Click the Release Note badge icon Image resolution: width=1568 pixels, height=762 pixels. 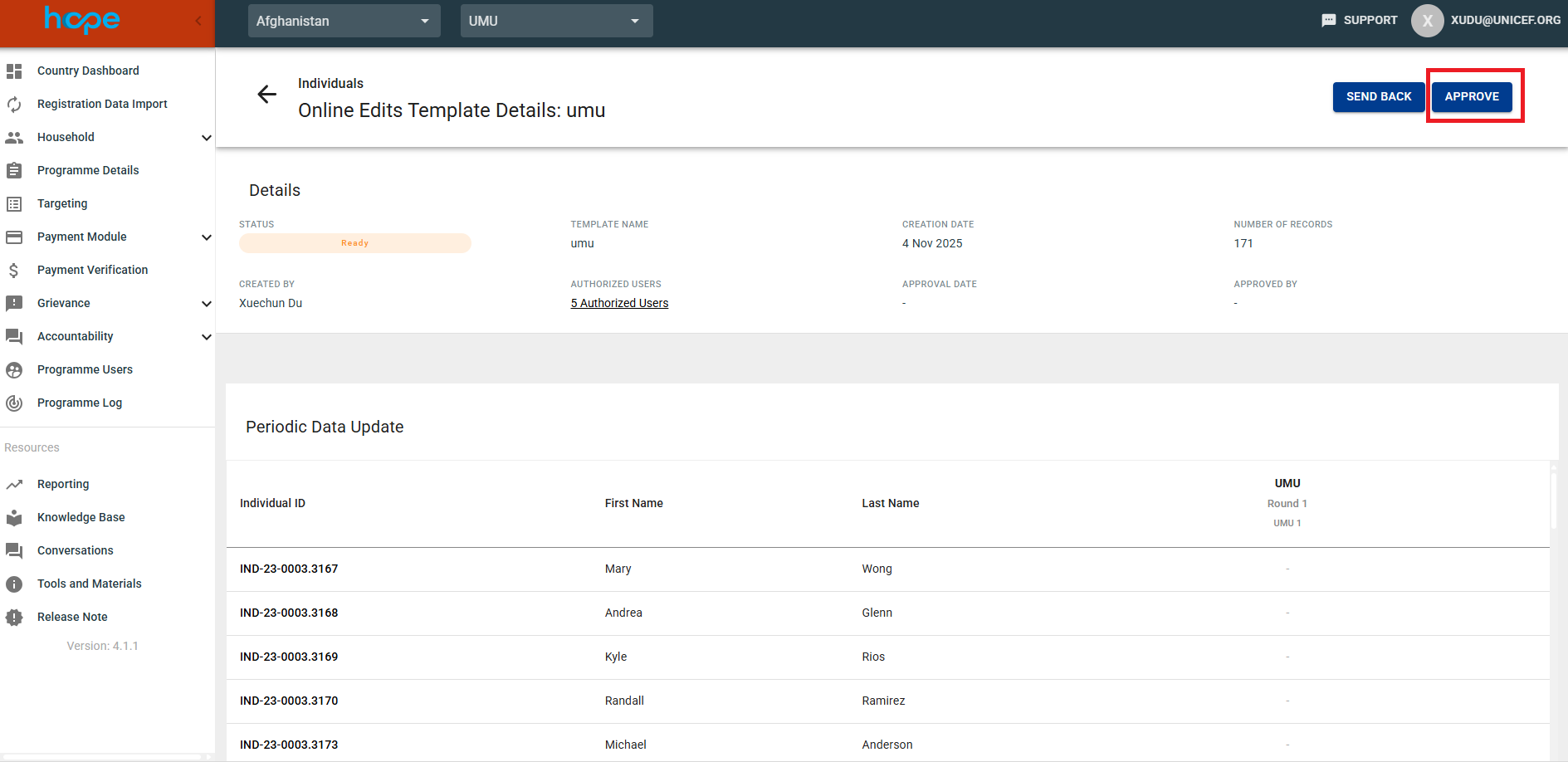point(14,618)
